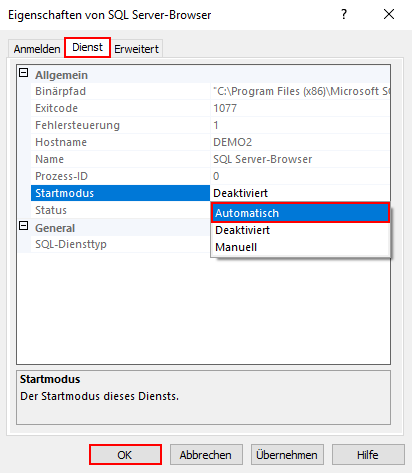Confirm with the OK button
The height and width of the screenshot is (473, 412).
pyautogui.click(x=125, y=455)
